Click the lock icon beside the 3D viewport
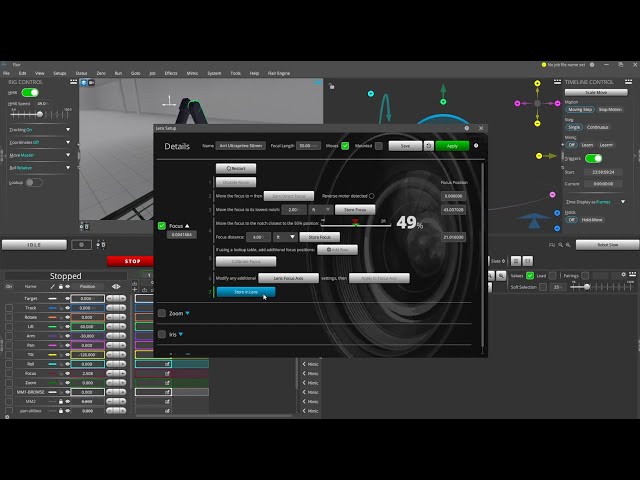The height and width of the screenshot is (480, 640). 331,86
